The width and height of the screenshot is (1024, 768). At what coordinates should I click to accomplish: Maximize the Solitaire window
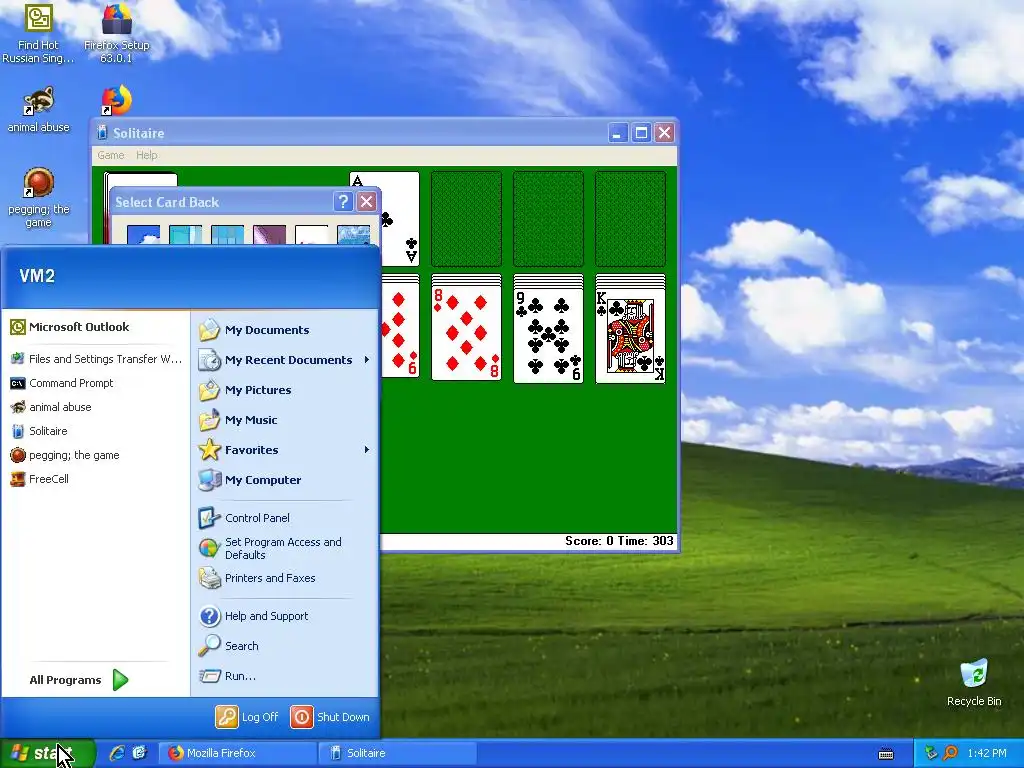click(x=641, y=133)
